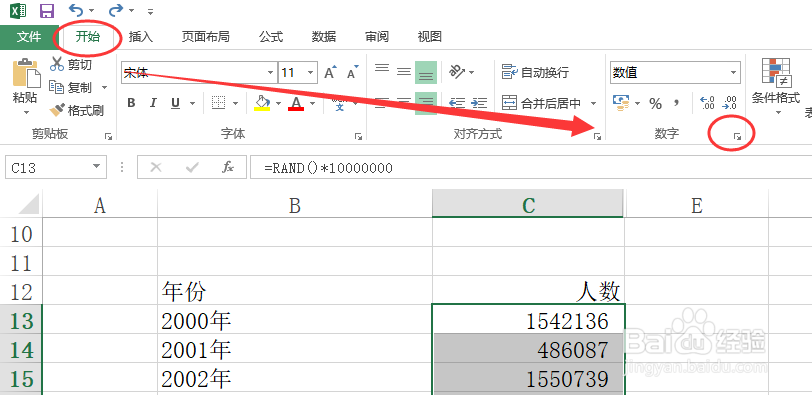Expand the 合并后居中 dropdown arrow
This screenshot has width=812, height=395.
tap(593, 104)
